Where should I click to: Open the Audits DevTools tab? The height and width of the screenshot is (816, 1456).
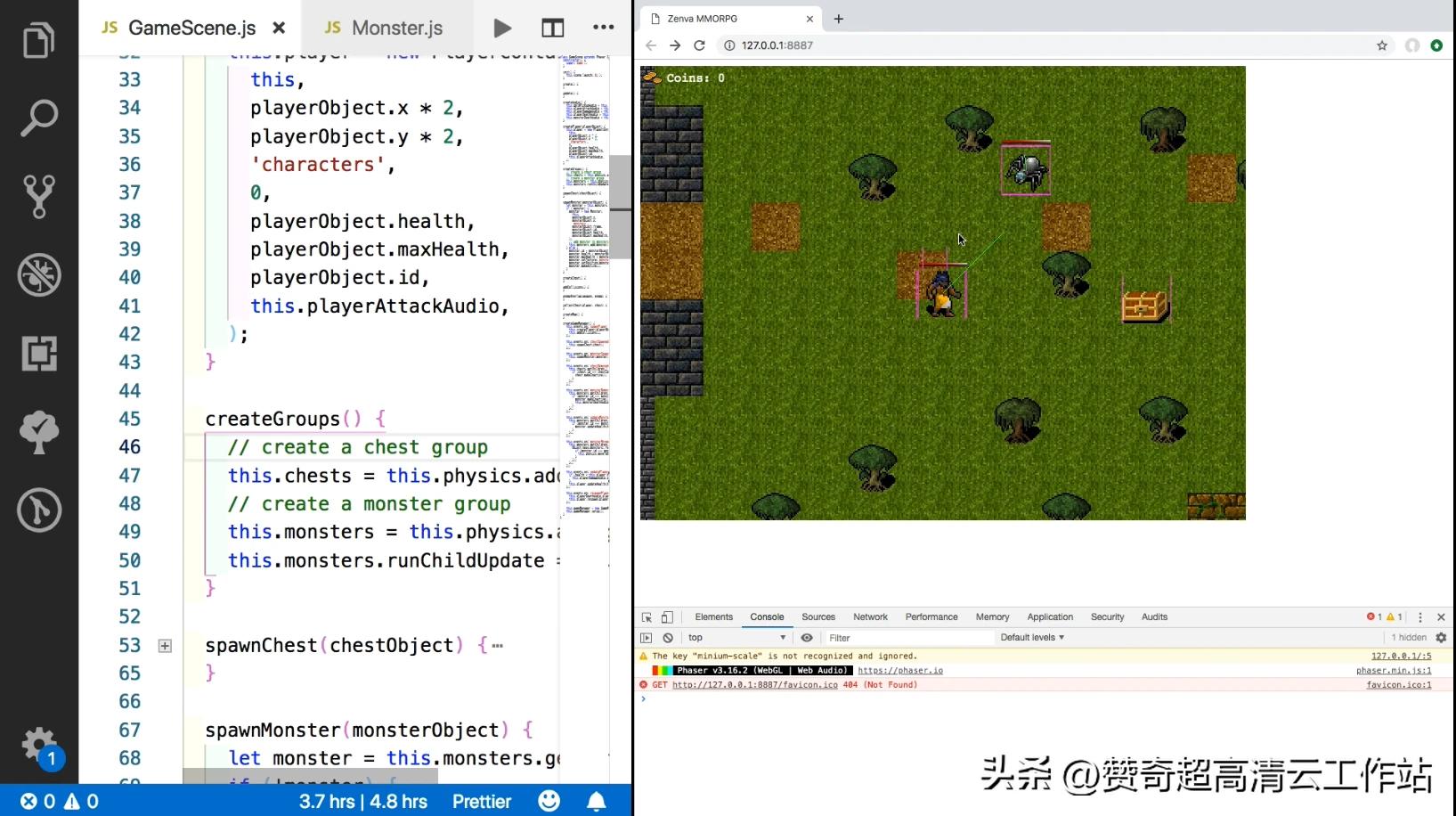click(1154, 617)
